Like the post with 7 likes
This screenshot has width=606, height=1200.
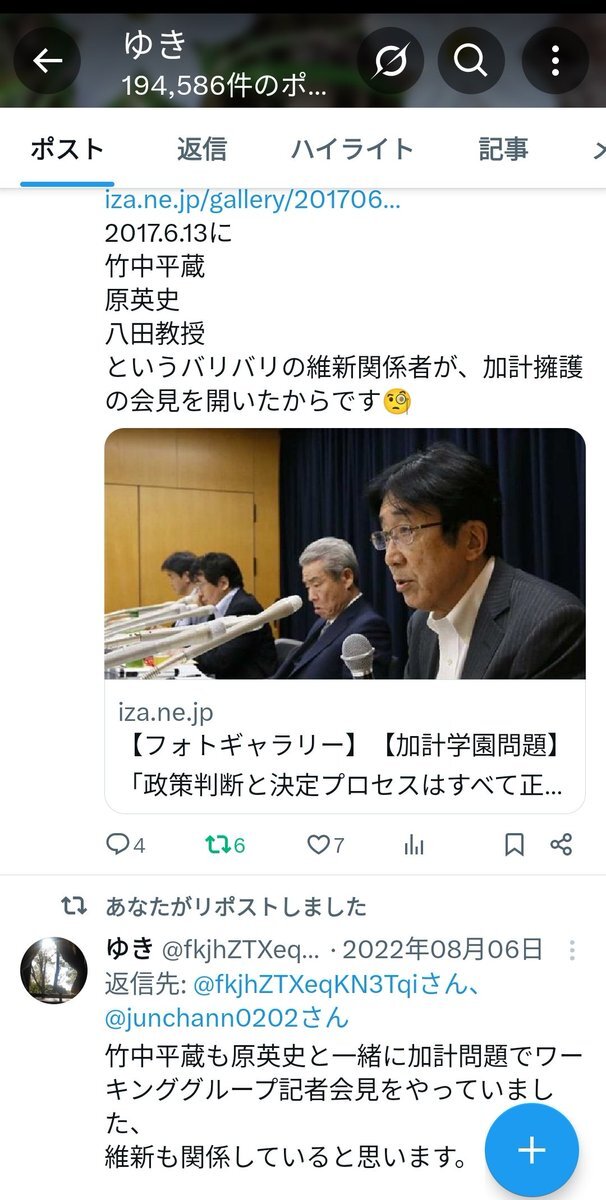coord(325,845)
